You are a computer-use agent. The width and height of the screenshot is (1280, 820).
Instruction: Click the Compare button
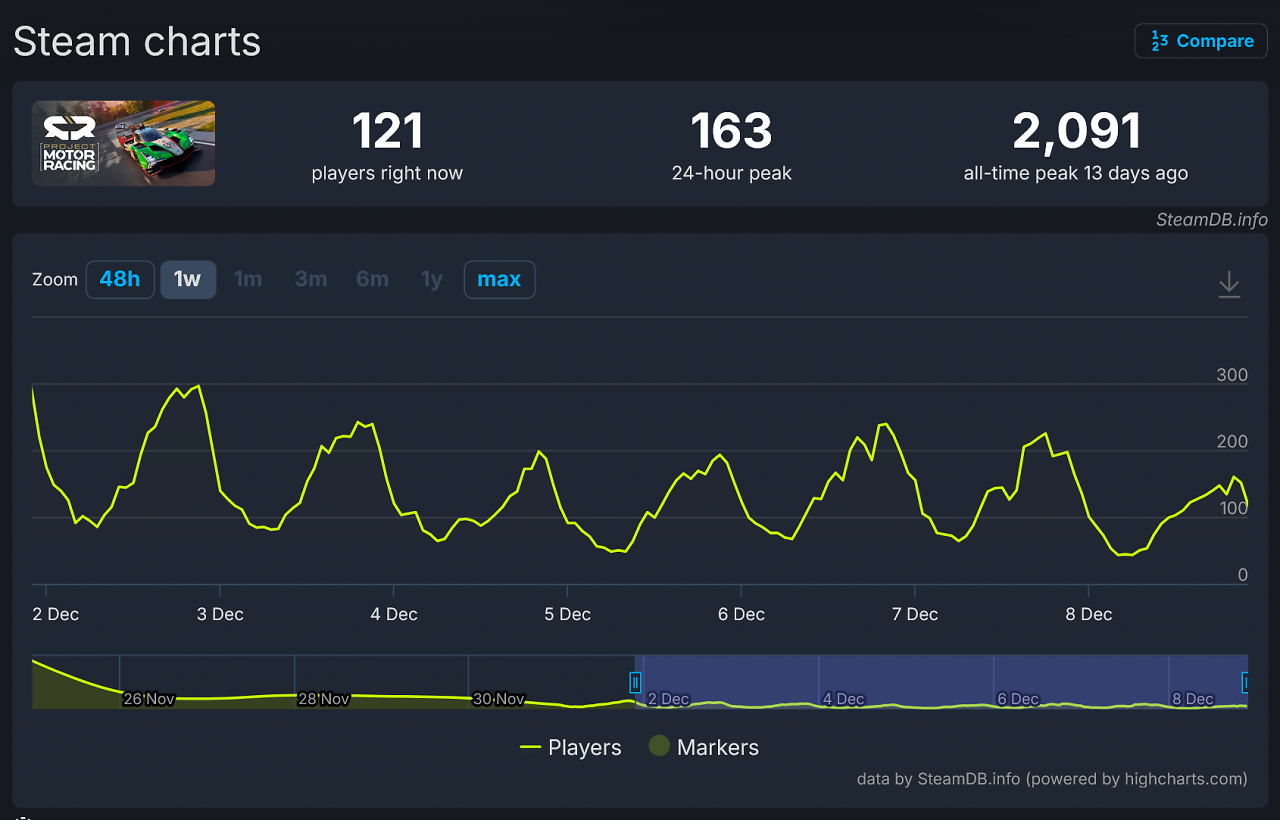tap(1201, 41)
